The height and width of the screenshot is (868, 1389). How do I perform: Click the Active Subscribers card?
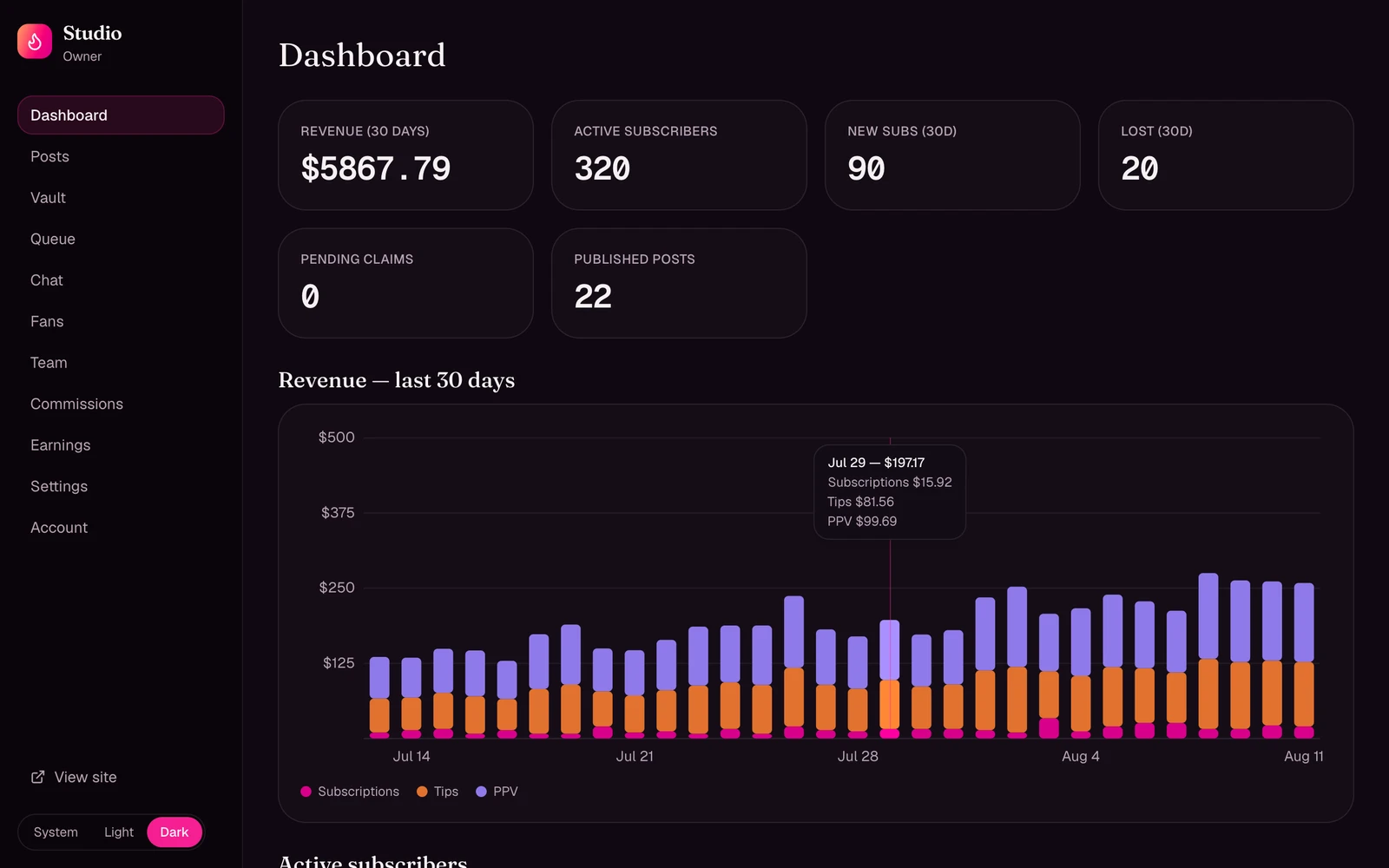(x=679, y=155)
